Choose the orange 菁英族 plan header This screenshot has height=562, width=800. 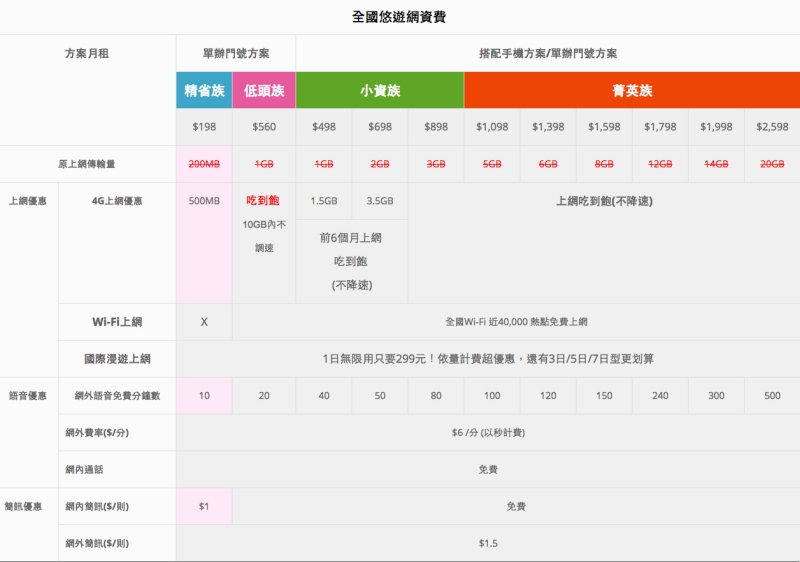tap(632, 91)
